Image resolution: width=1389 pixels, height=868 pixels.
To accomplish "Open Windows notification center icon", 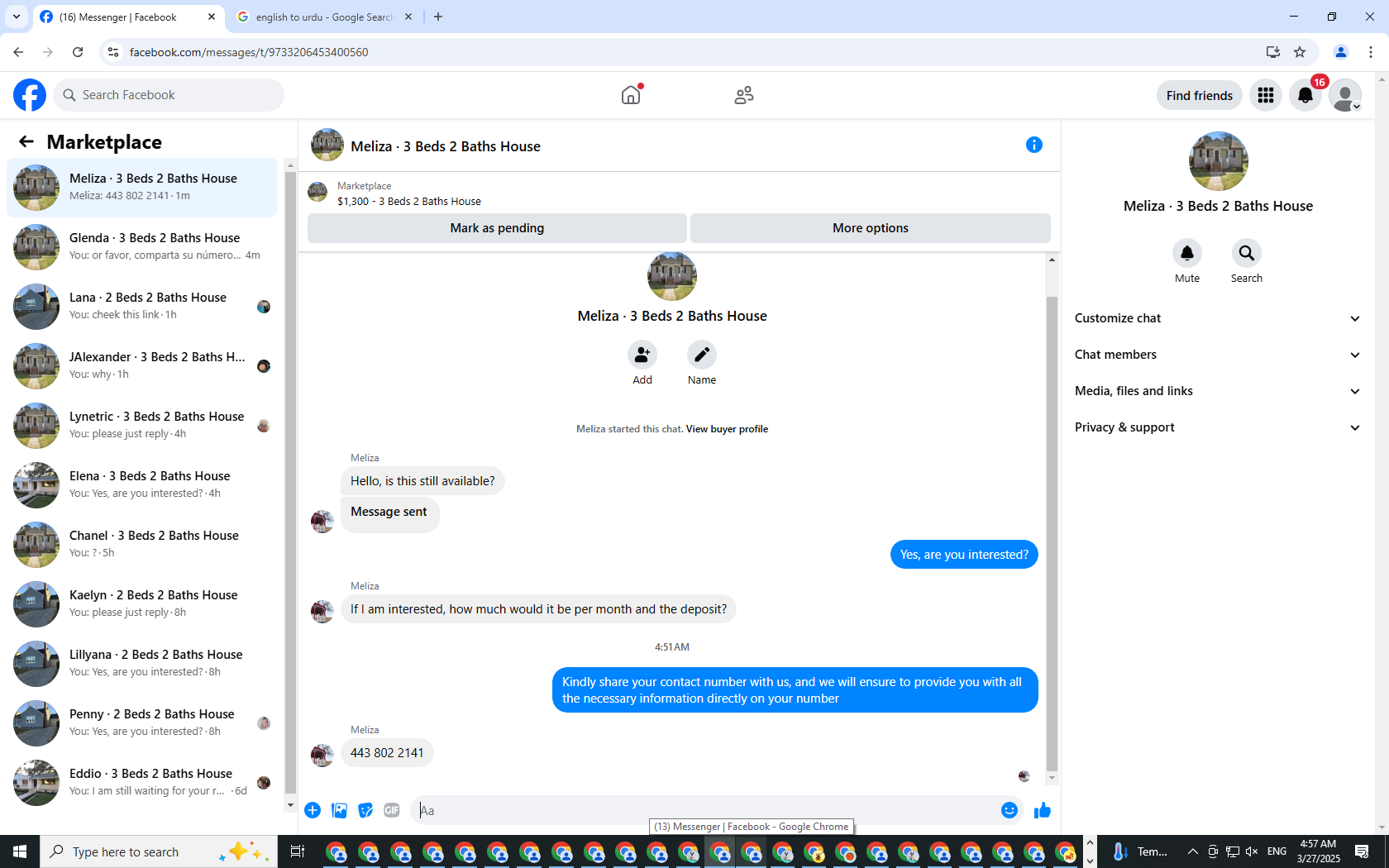I will pyautogui.click(x=1362, y=851).
